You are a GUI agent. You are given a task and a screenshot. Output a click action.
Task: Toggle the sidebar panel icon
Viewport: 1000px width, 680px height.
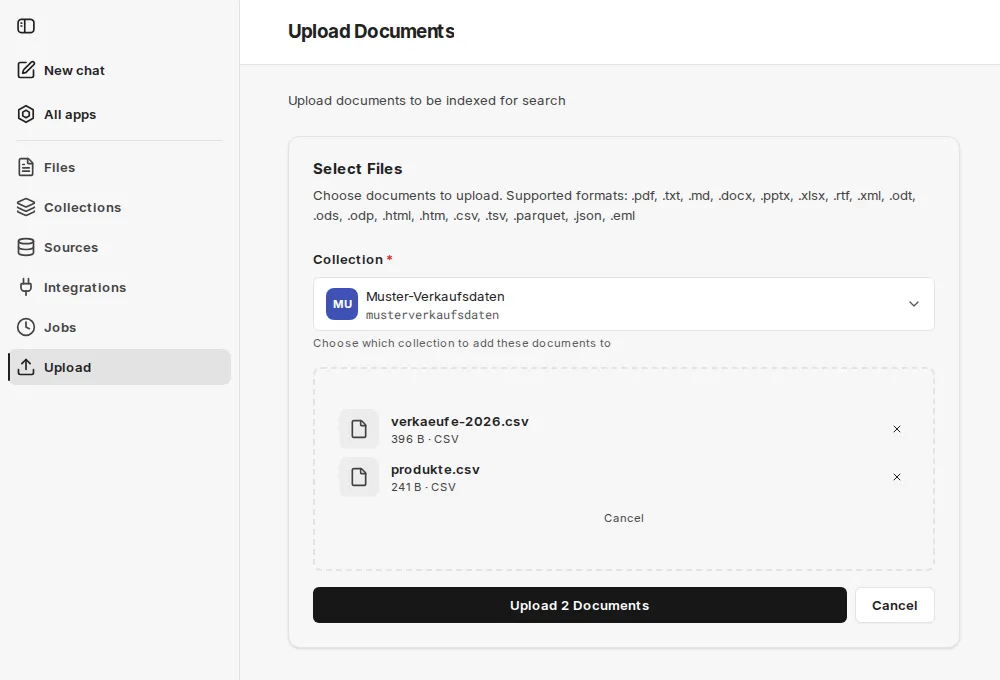(26, 26)
